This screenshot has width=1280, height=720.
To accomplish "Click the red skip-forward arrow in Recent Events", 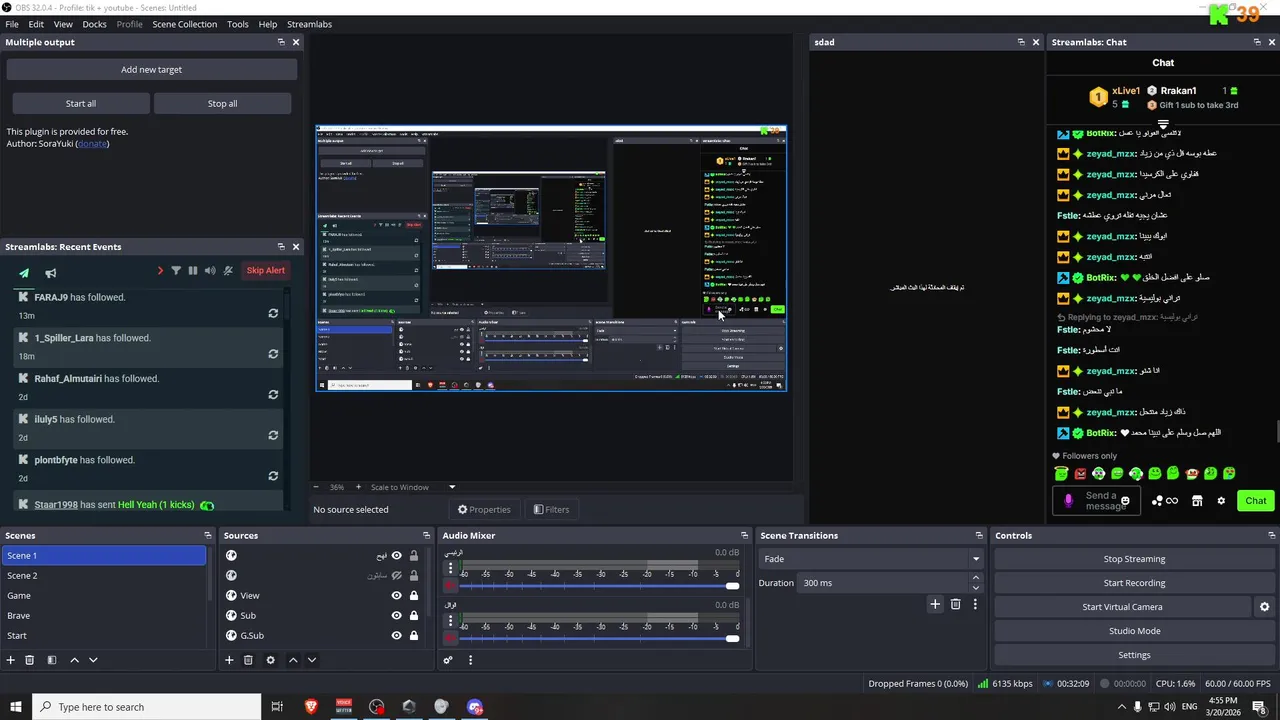I will point(160,271).
